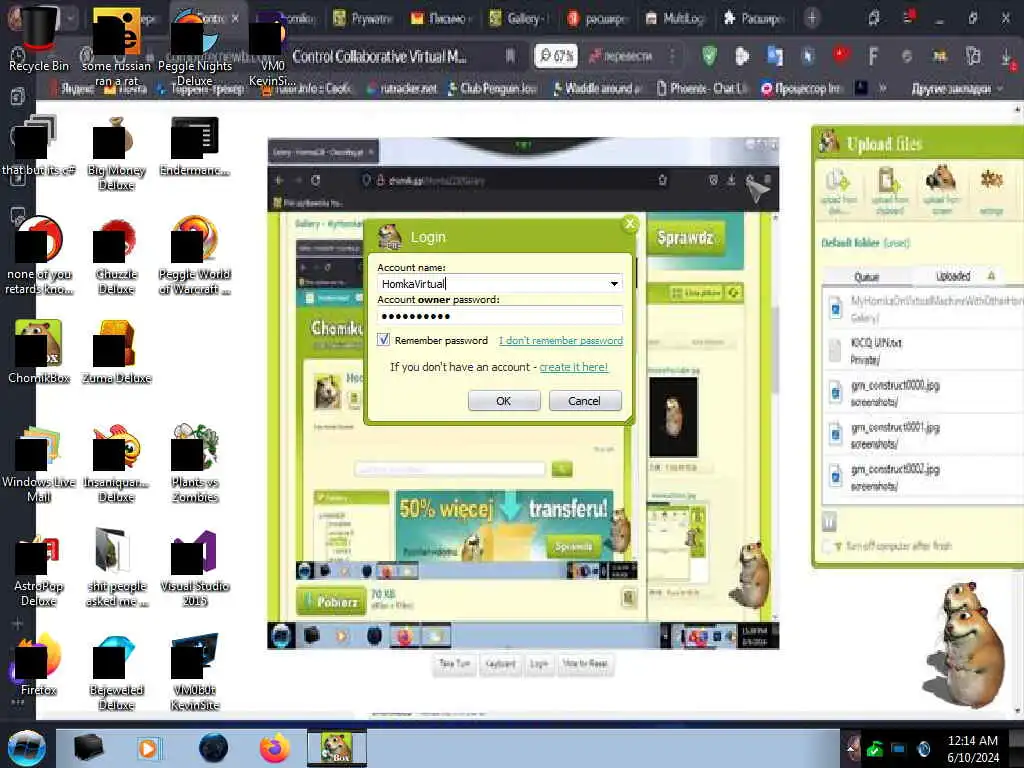The height and width of the screenshot is (768, 1024).
Task: Click green Pobierz download button
Action: point(331,601)
